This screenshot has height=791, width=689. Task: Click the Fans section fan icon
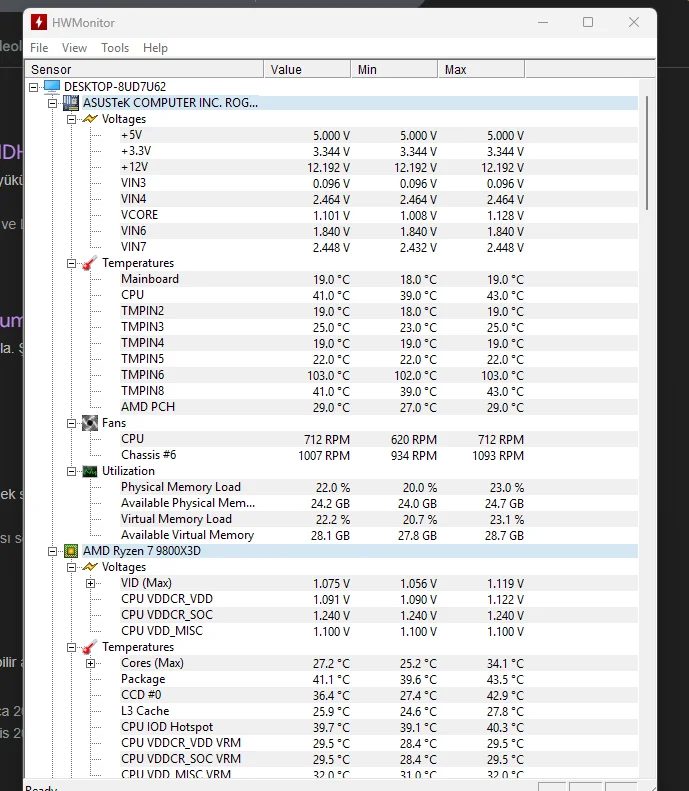[x=90, y=423]
